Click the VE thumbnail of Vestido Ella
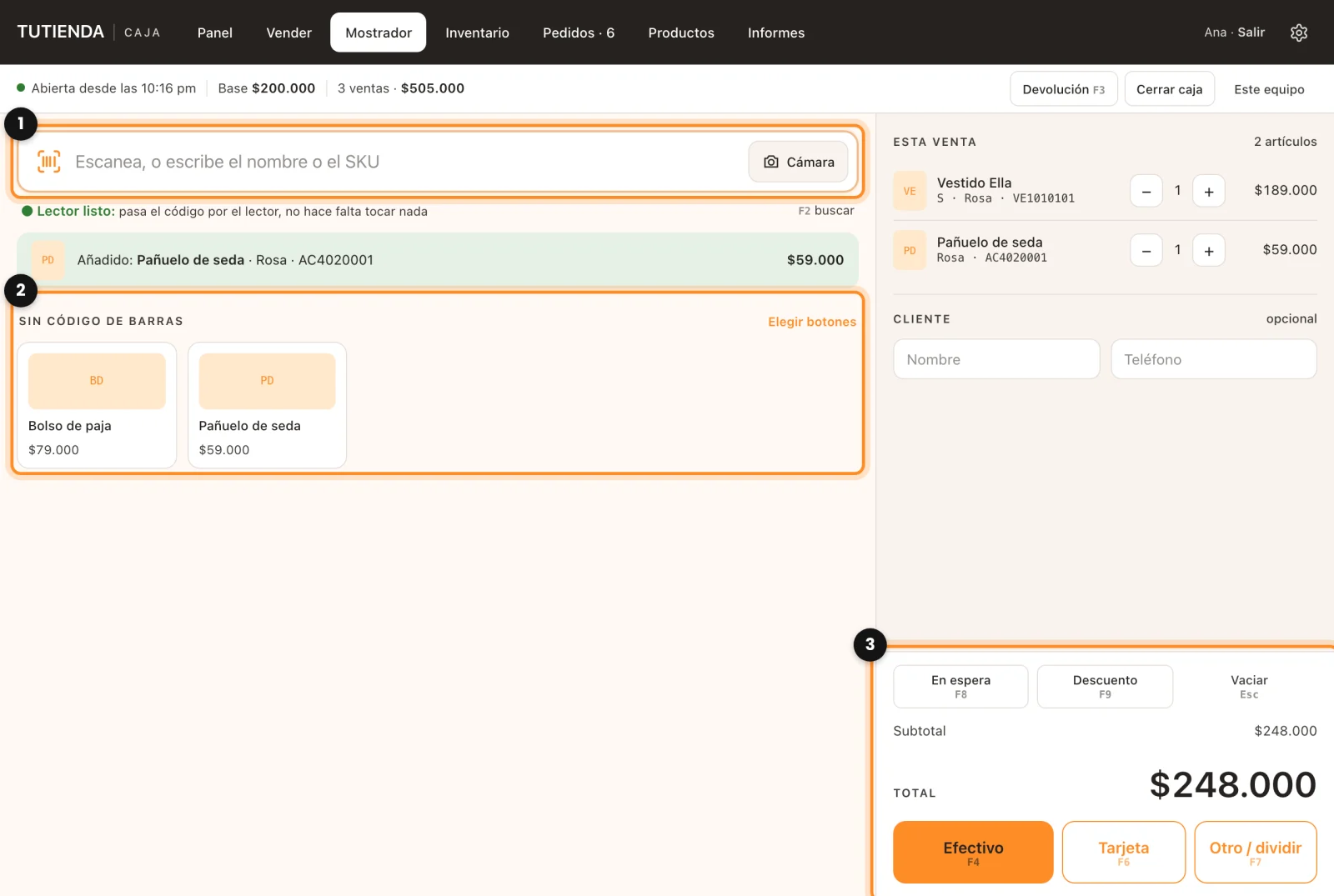Image resolution: width=1334 pixels, height=896 pixels. point(910,191)
